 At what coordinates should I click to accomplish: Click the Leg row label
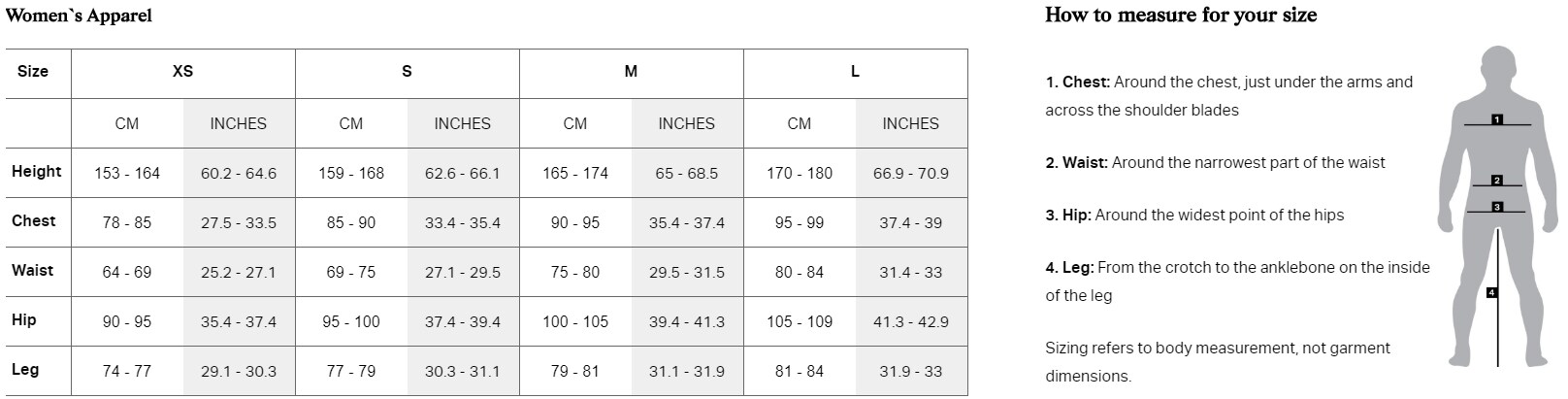pyautogui.click(x=25, y=370)
